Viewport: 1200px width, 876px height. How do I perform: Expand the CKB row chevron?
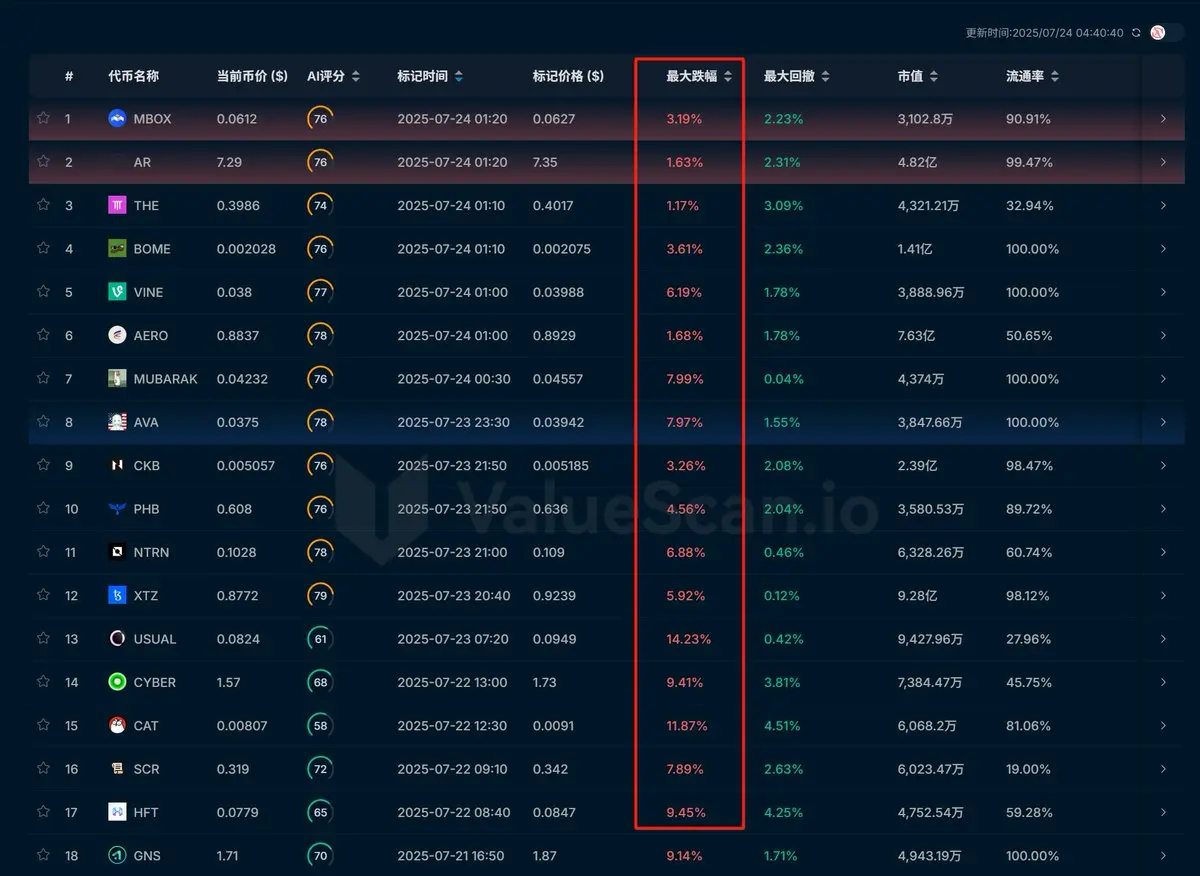pos(1163,465)
